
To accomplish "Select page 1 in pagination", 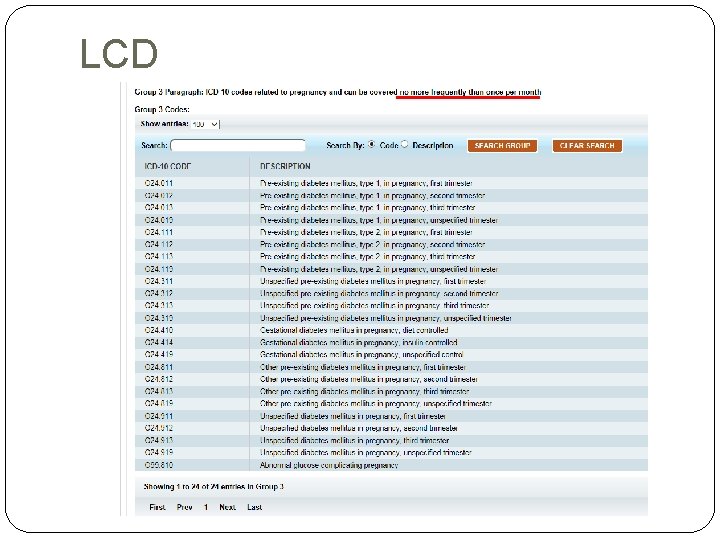I will (206, 507).
